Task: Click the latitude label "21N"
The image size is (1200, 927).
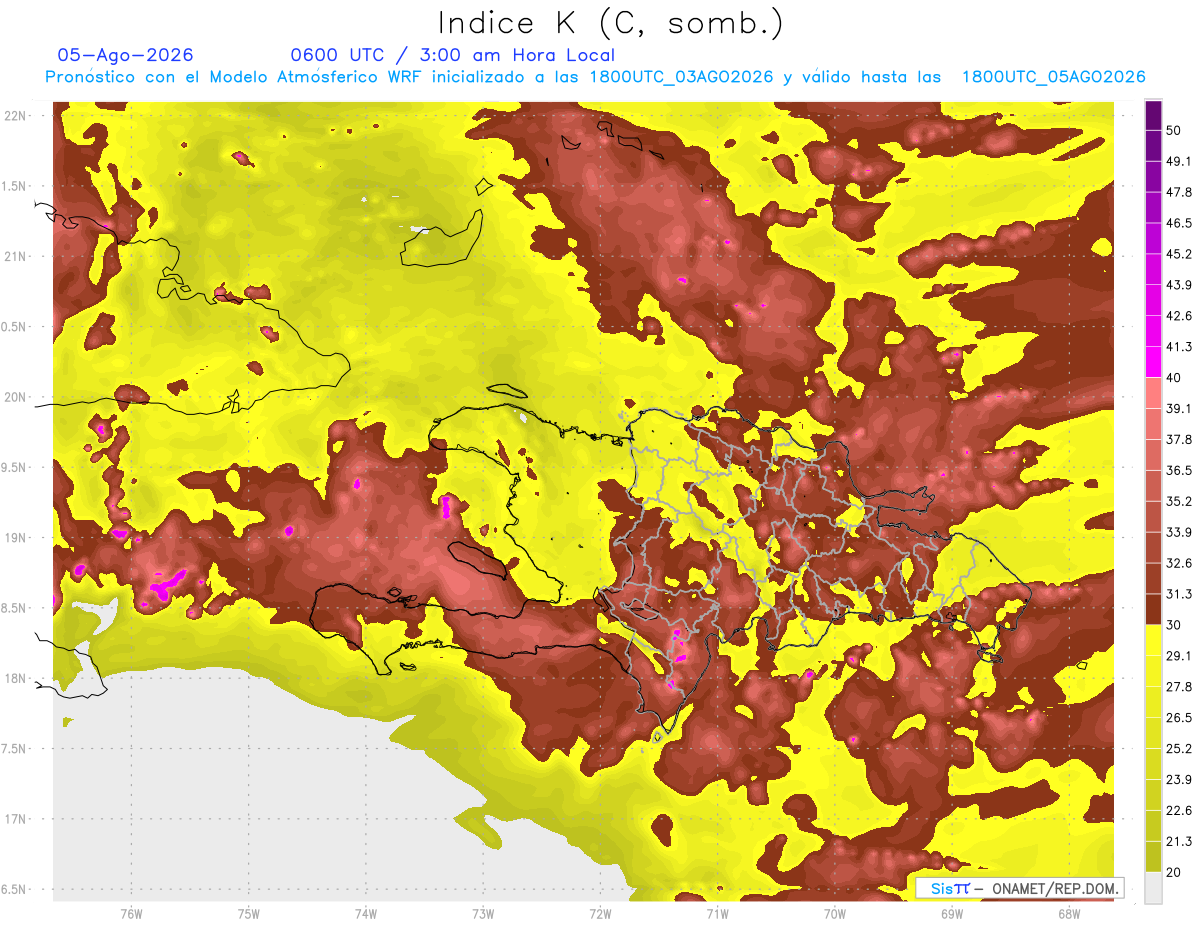Action: click(x=16, y=256)
